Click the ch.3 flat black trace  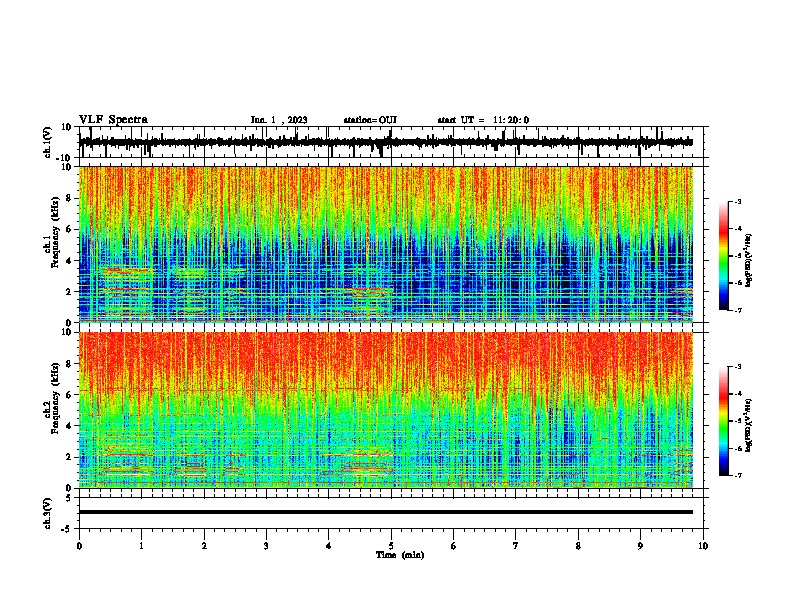(386, 512)
